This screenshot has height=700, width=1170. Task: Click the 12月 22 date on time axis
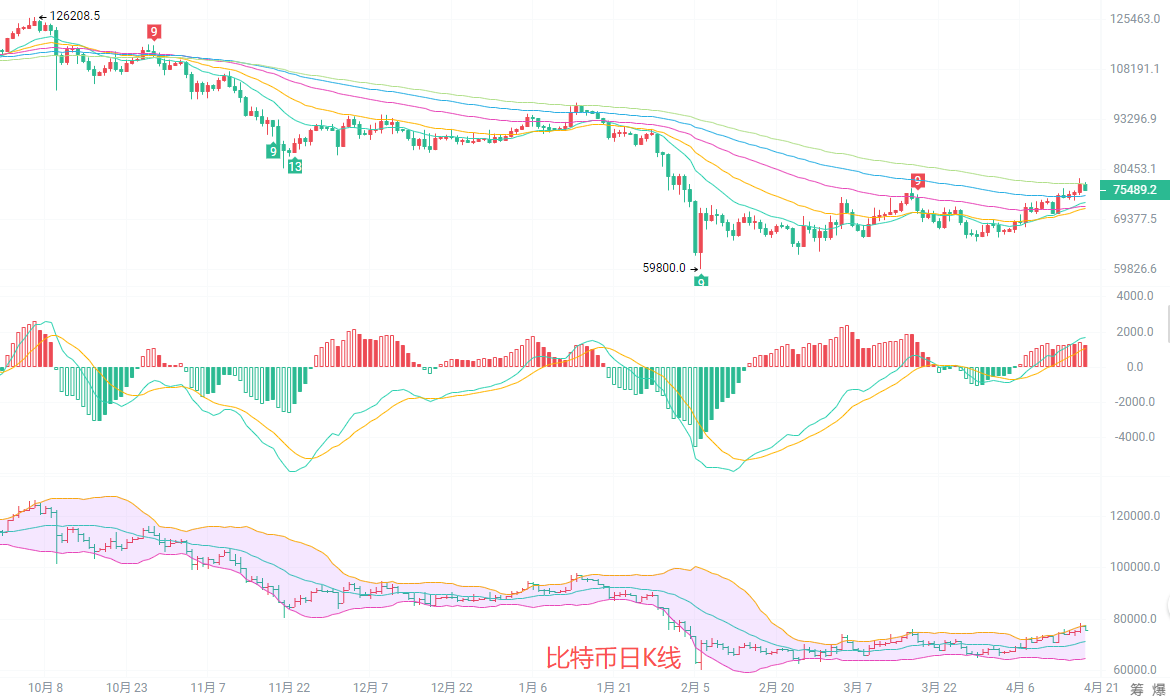(x=451, y=687)
